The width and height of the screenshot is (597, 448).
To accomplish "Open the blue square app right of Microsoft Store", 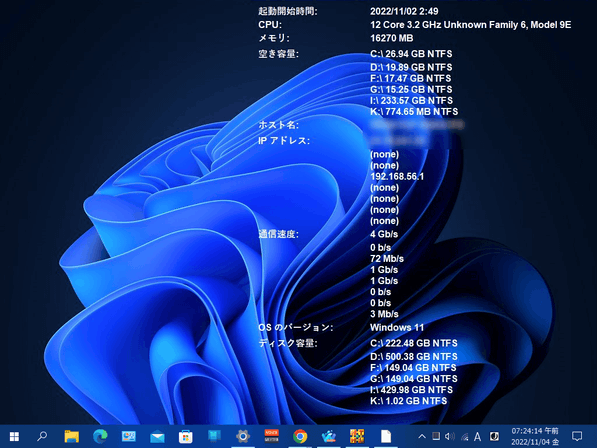I will 214,436.
